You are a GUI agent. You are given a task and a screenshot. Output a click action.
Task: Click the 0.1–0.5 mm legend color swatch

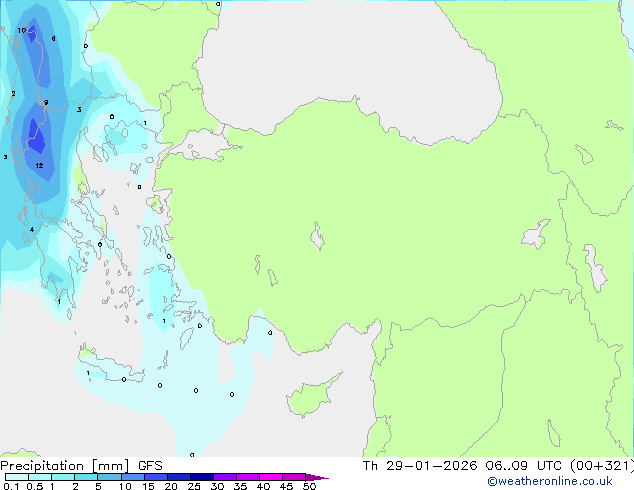coord(17,477)
